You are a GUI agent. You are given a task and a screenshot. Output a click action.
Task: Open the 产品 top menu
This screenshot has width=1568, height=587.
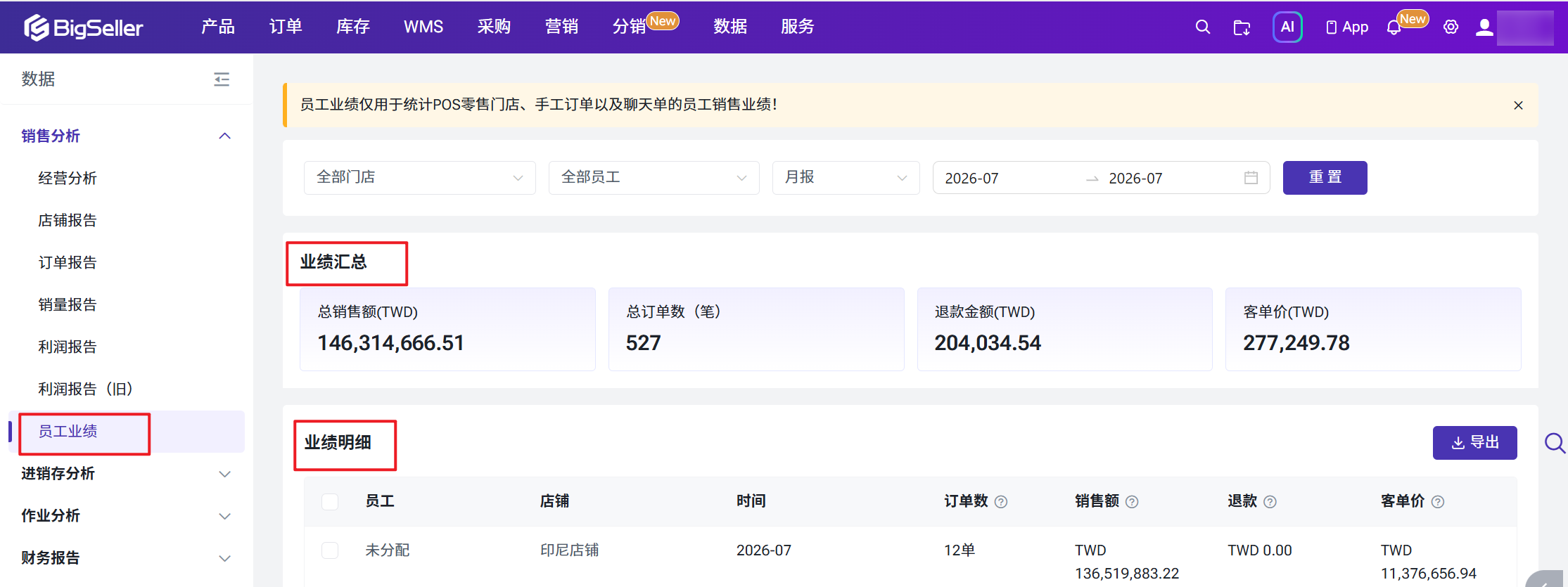218,27
